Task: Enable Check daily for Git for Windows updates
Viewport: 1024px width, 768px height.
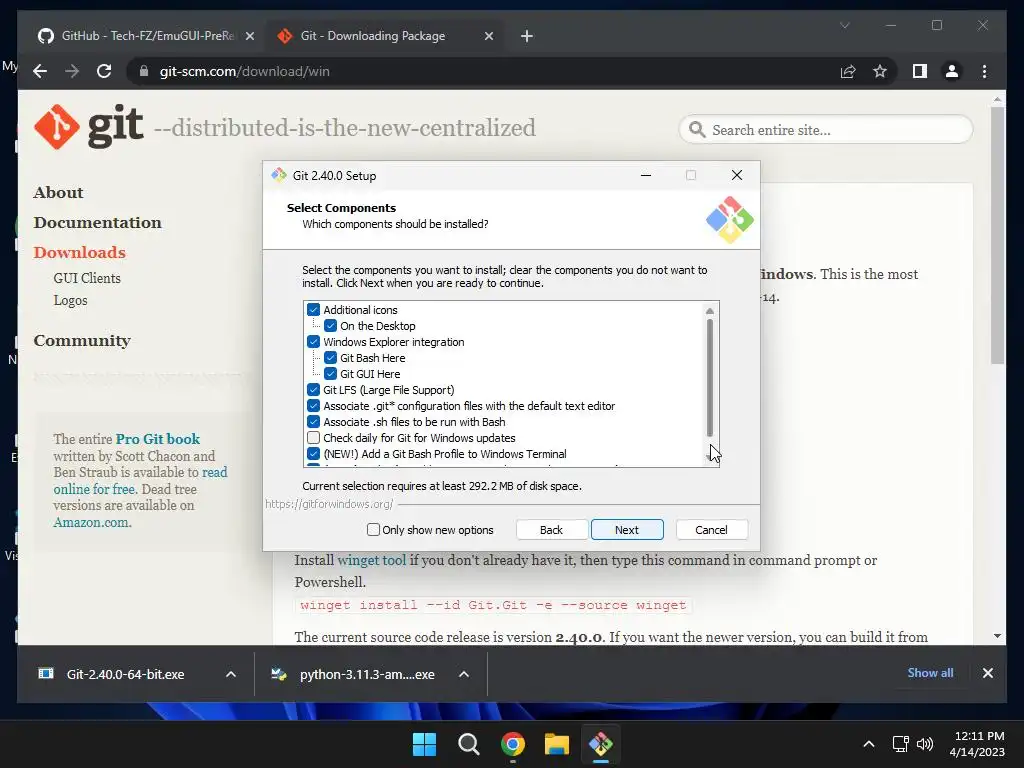Action: (313, 438)
